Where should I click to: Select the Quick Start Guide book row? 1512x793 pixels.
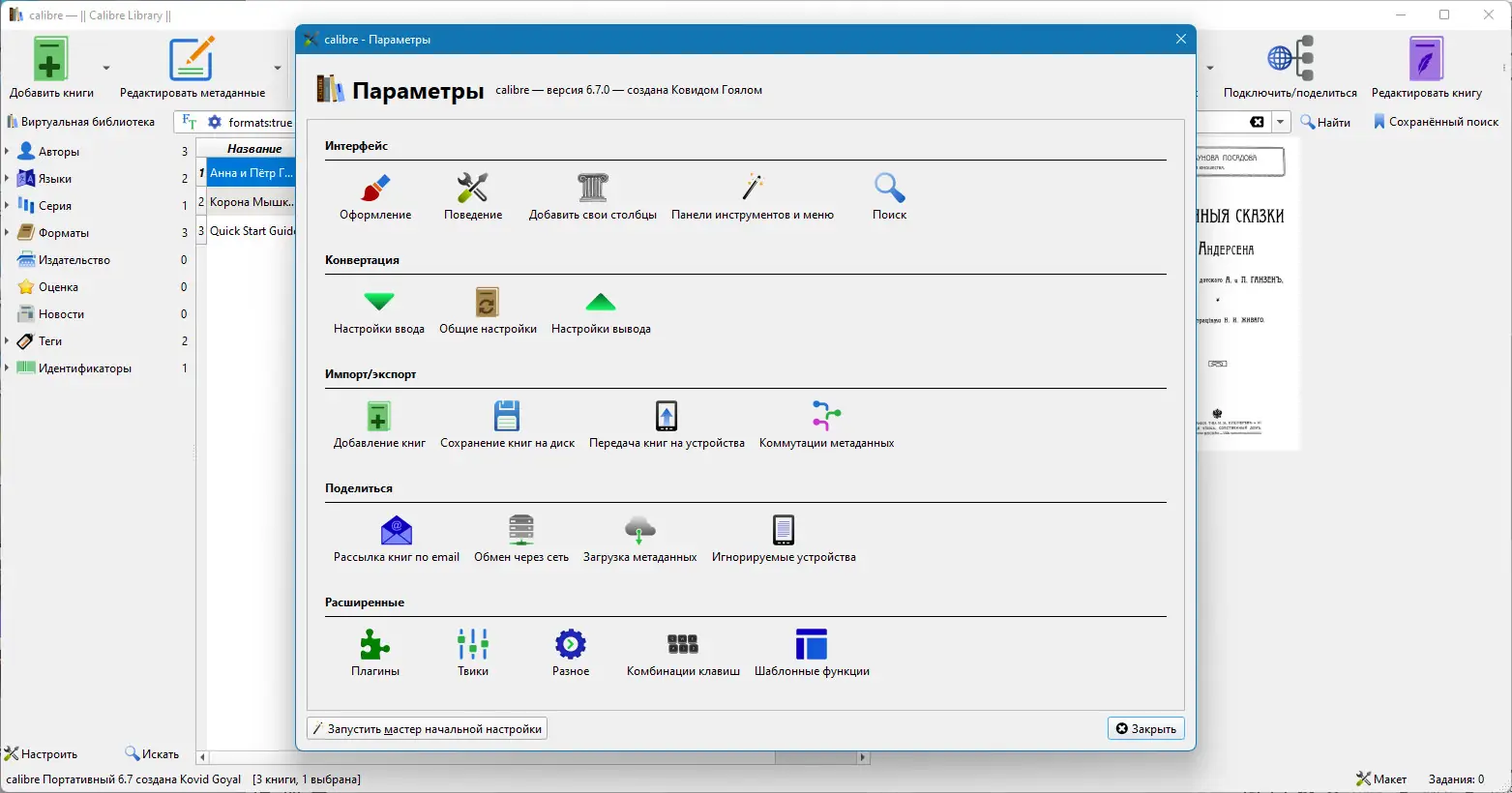[252, 231]
